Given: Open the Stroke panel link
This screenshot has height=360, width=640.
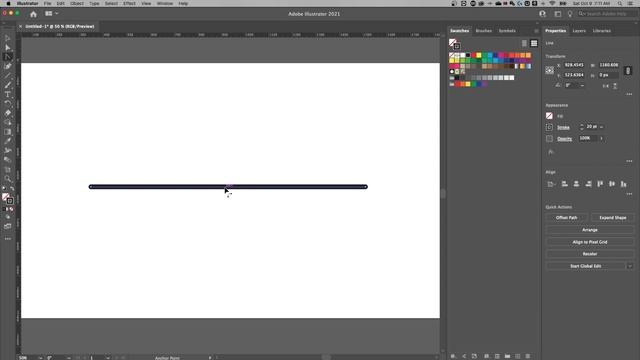Looking at the screenshot, I should 563,127.
